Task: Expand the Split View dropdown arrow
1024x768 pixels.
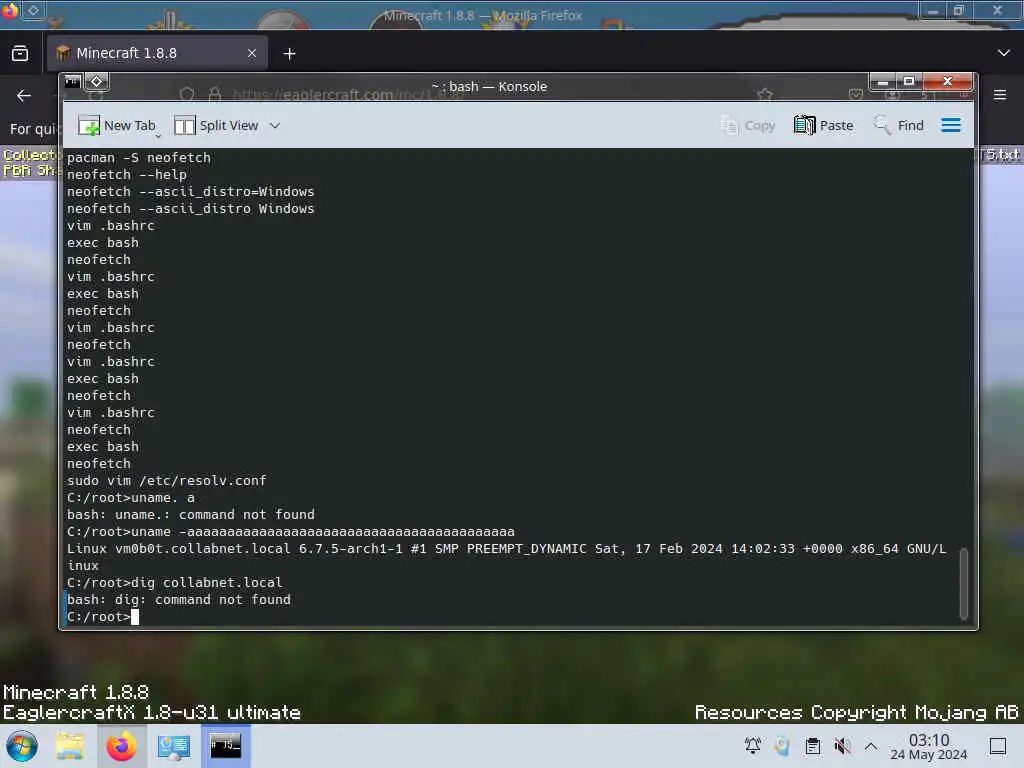Action: pyautogui.click(x=275, y=125)
